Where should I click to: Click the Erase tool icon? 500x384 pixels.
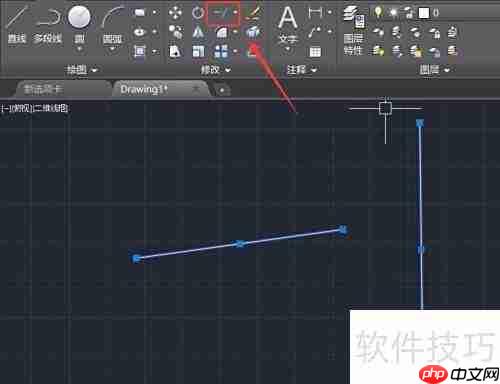(253, 13)
